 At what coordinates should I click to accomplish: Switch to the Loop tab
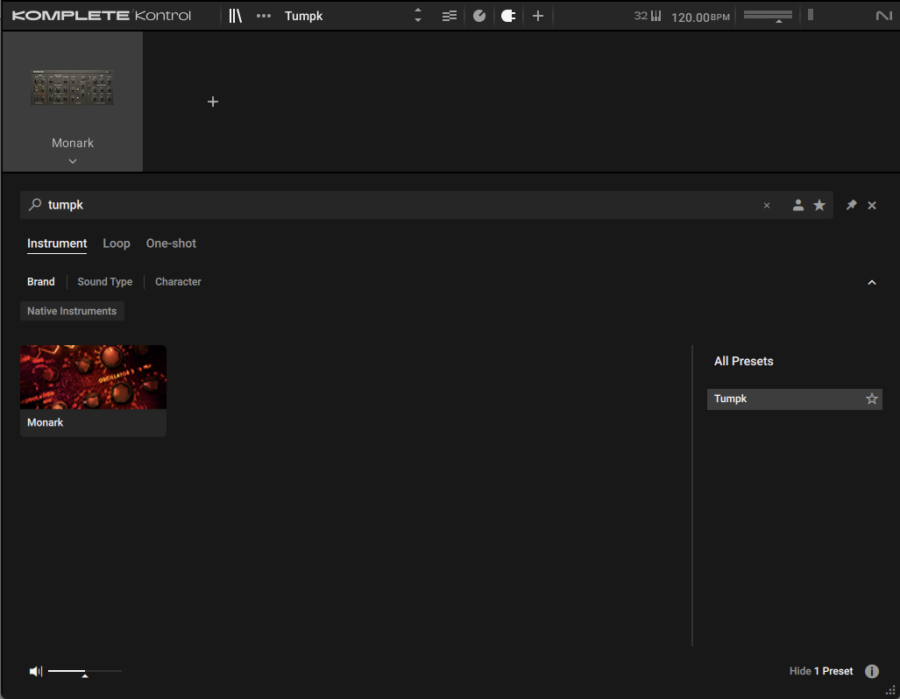pyautogui.click(x=116, y=243)
